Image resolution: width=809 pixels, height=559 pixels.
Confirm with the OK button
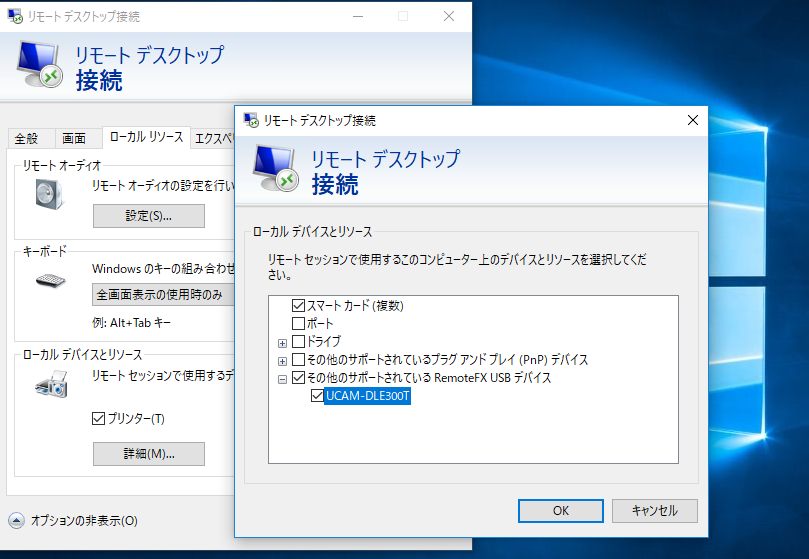561,510
